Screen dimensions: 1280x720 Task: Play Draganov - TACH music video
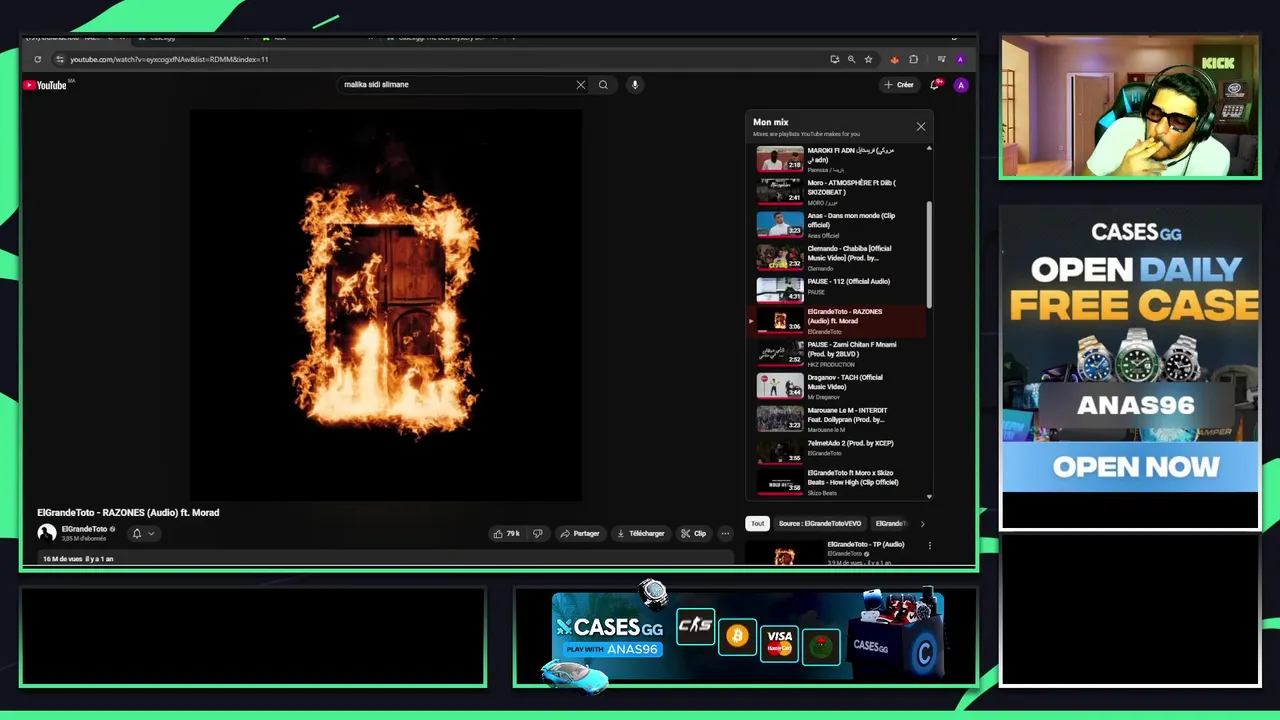click(838, 387)
